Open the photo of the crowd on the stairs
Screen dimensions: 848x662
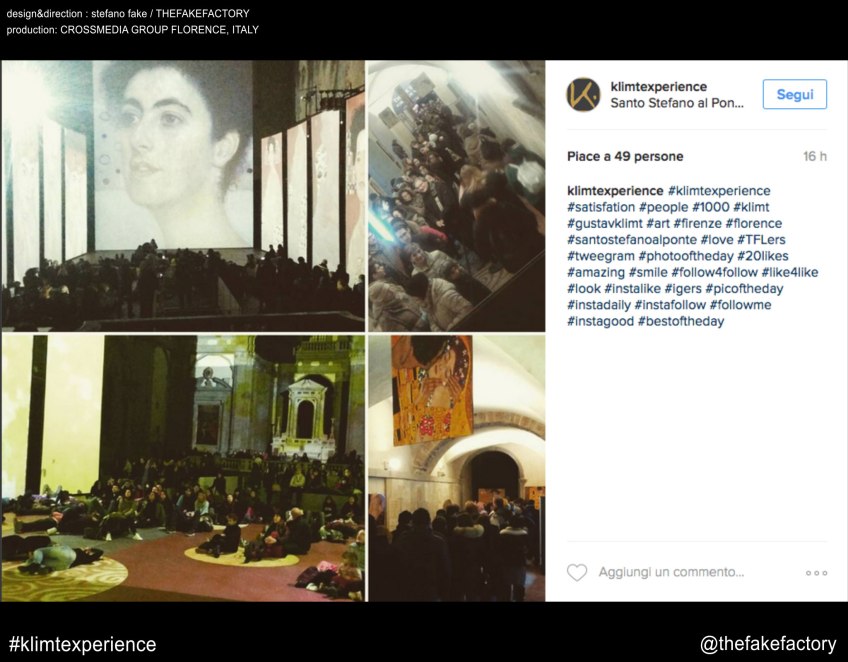[456, 196]
